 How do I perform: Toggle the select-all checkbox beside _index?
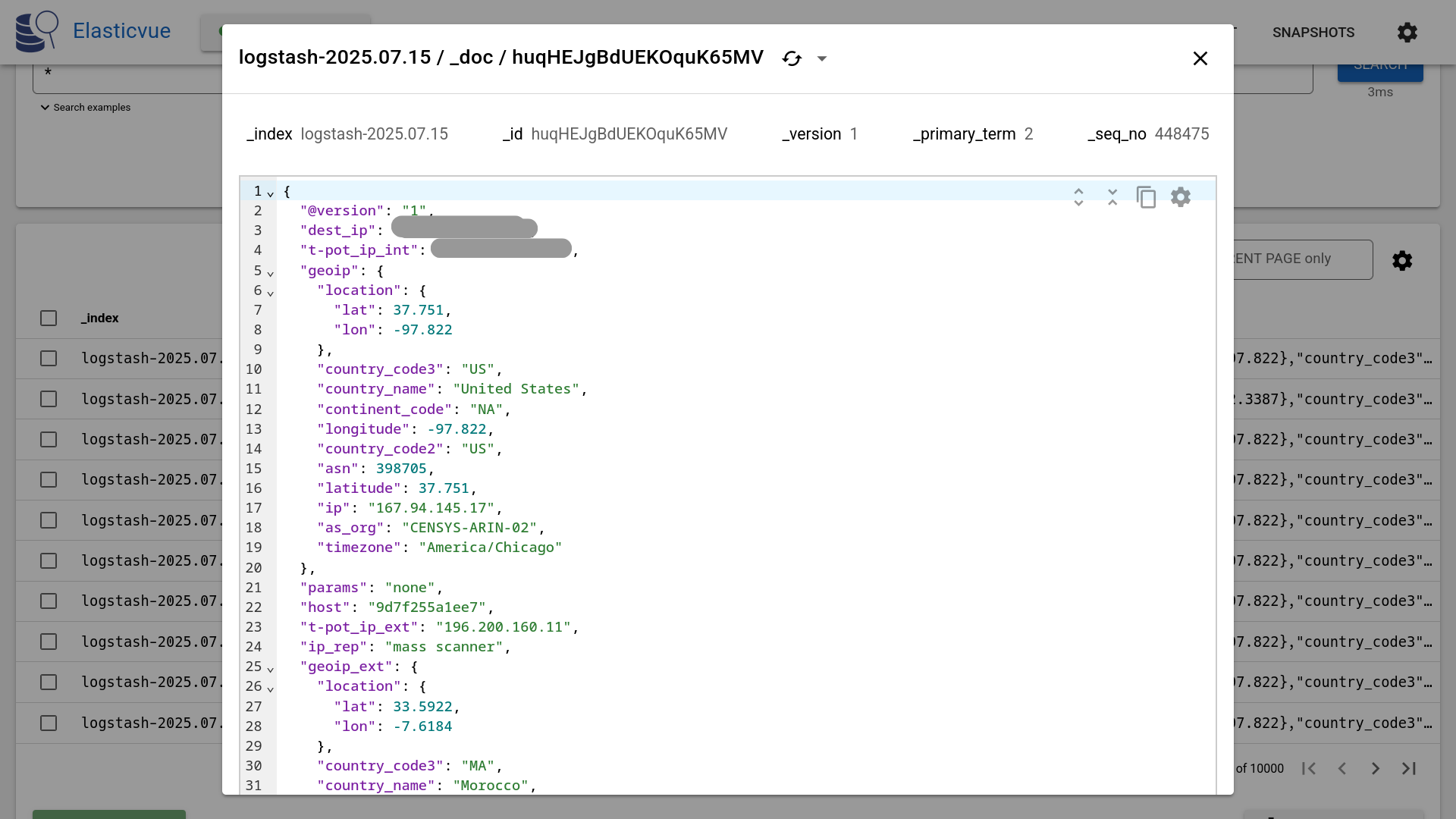pos(49,318)
